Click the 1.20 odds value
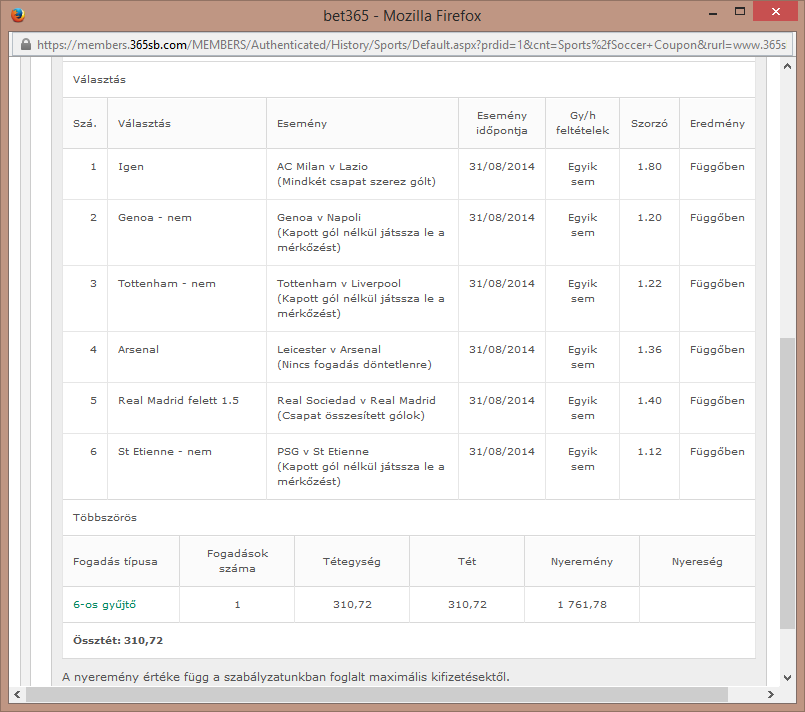This screenshot has width=805, height=712. pos(649,218)
